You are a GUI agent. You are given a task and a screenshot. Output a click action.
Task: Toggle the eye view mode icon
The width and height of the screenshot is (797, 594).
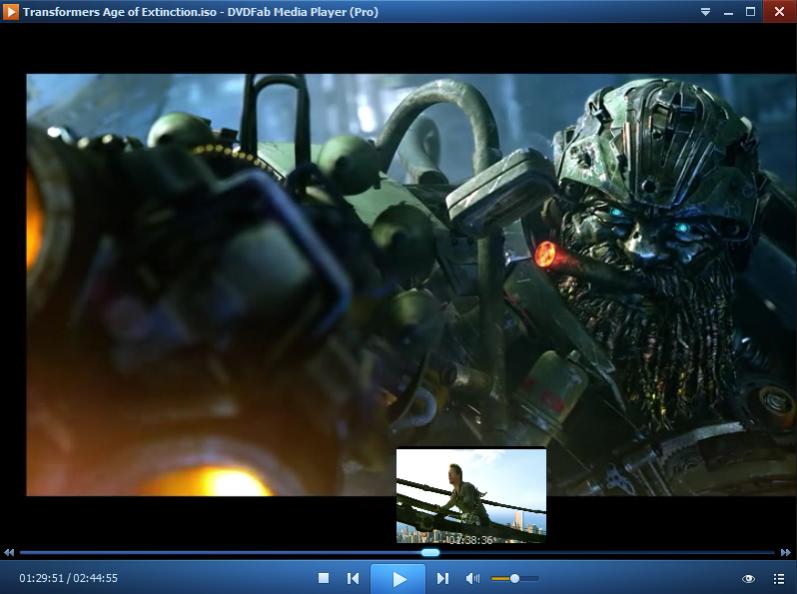748,579
